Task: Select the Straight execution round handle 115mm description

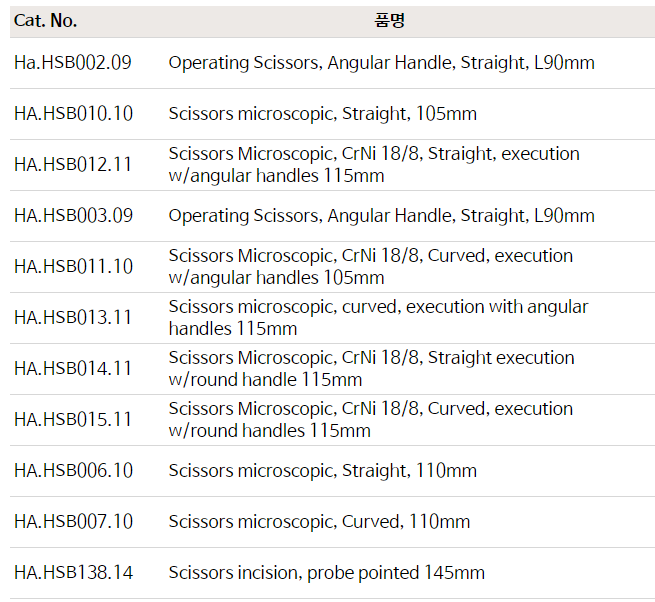Action: [x=371, y=369]
